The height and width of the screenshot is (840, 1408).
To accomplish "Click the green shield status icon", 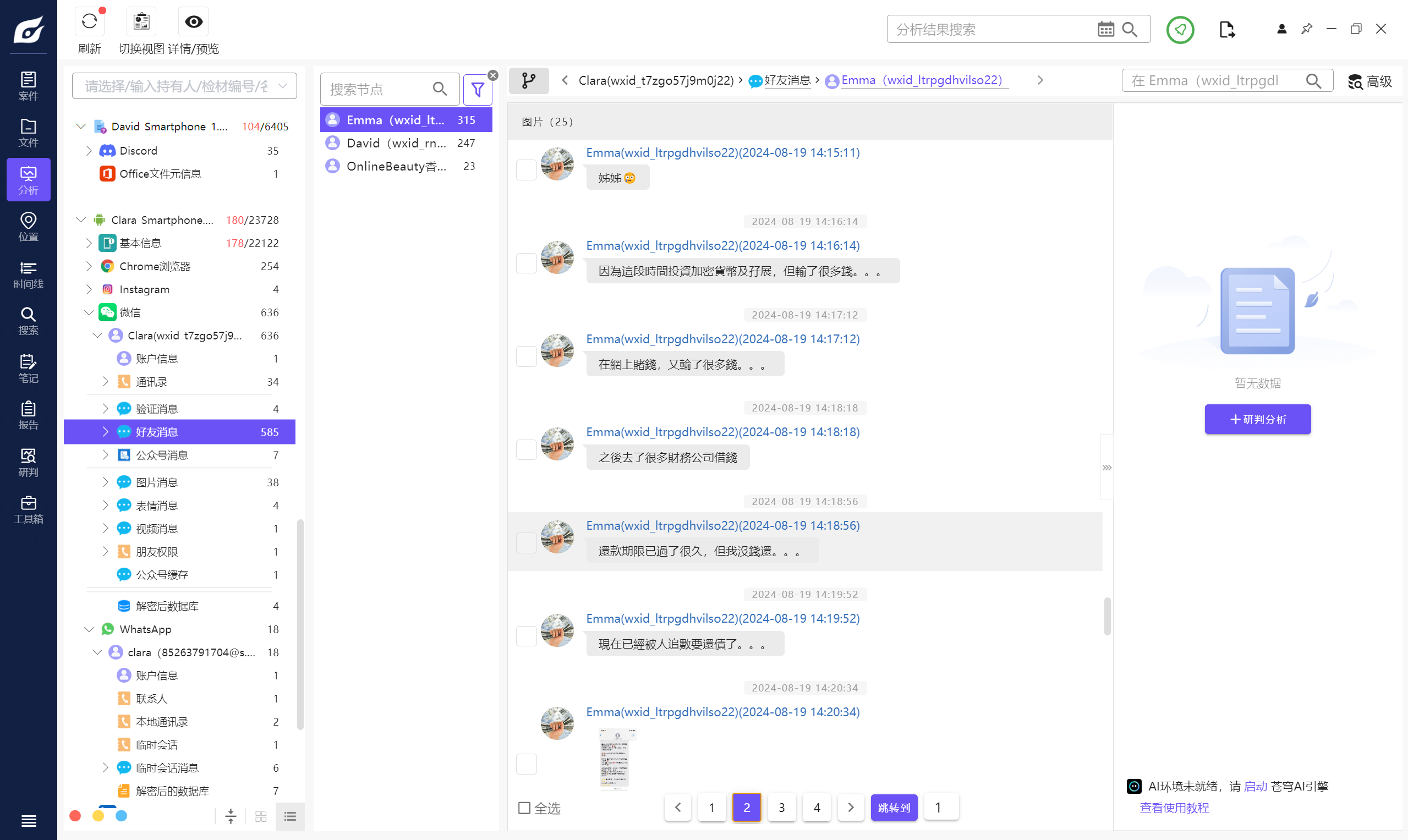I will point(1179,30).
